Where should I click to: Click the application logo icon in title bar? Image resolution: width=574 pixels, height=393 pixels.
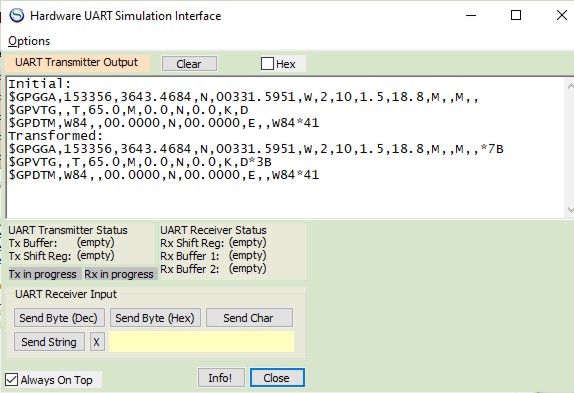(16, 16)
